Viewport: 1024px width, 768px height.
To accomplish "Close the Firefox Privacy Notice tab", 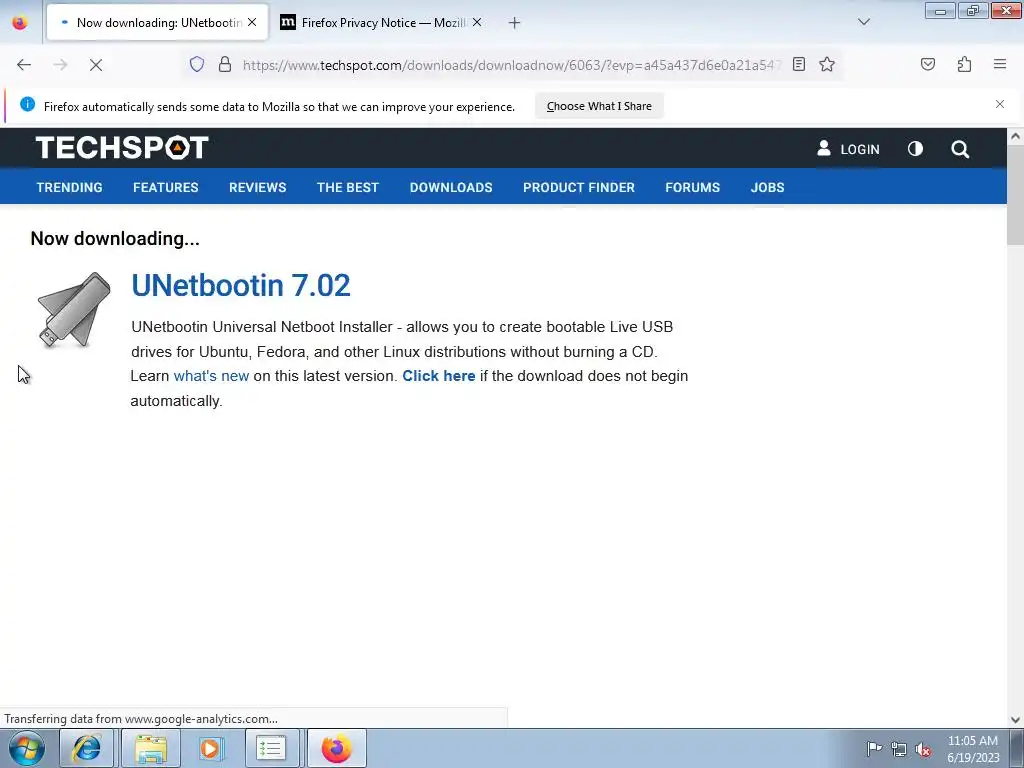I will [477, 22].
